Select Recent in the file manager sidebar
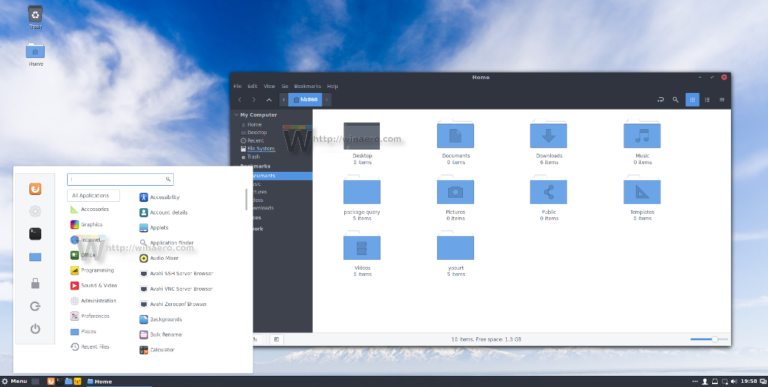This screenshot has width=768, height=387. coord(253,141)
